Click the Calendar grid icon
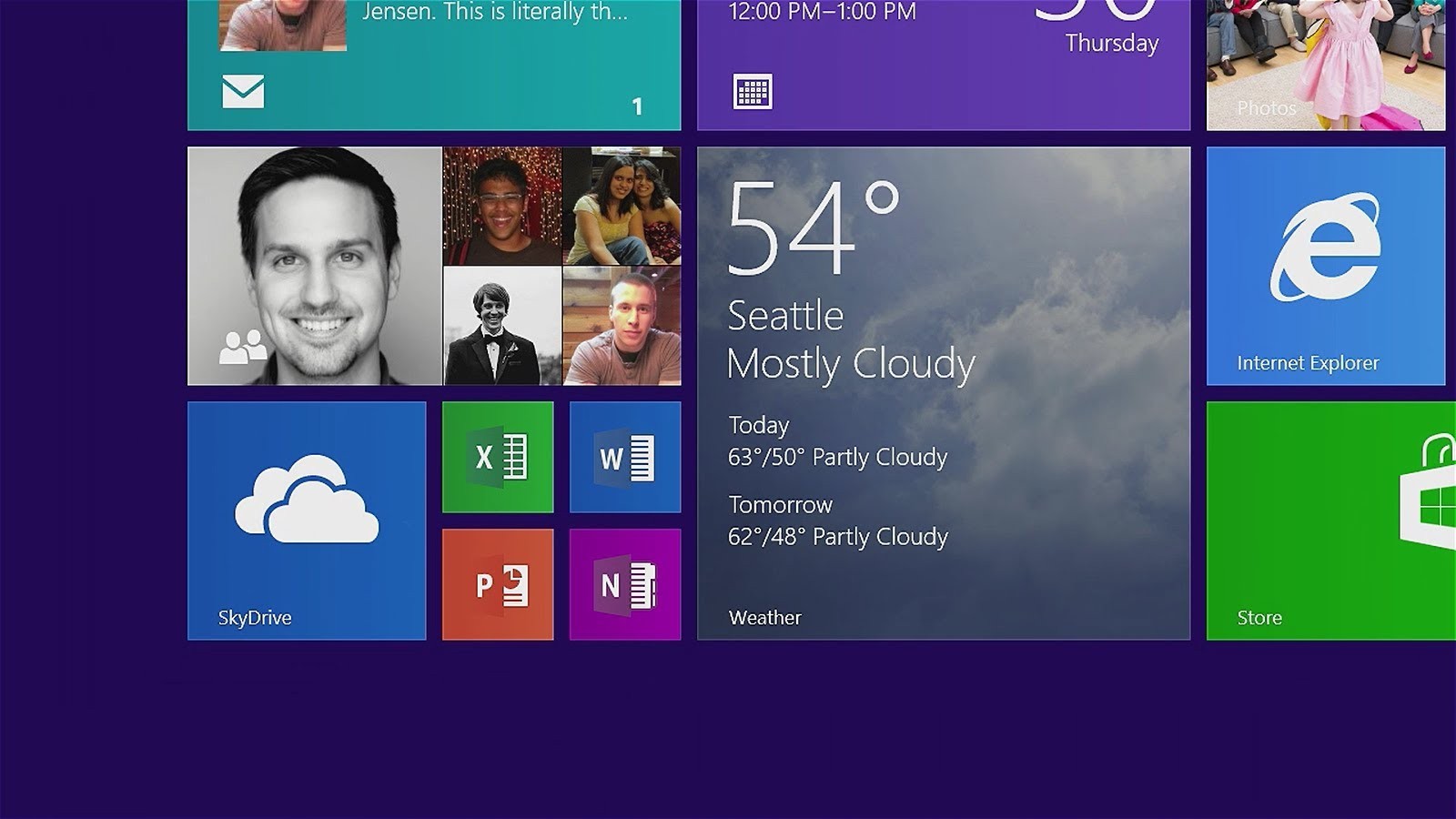Screen dimensions: 1456x819 pos(753,92)
